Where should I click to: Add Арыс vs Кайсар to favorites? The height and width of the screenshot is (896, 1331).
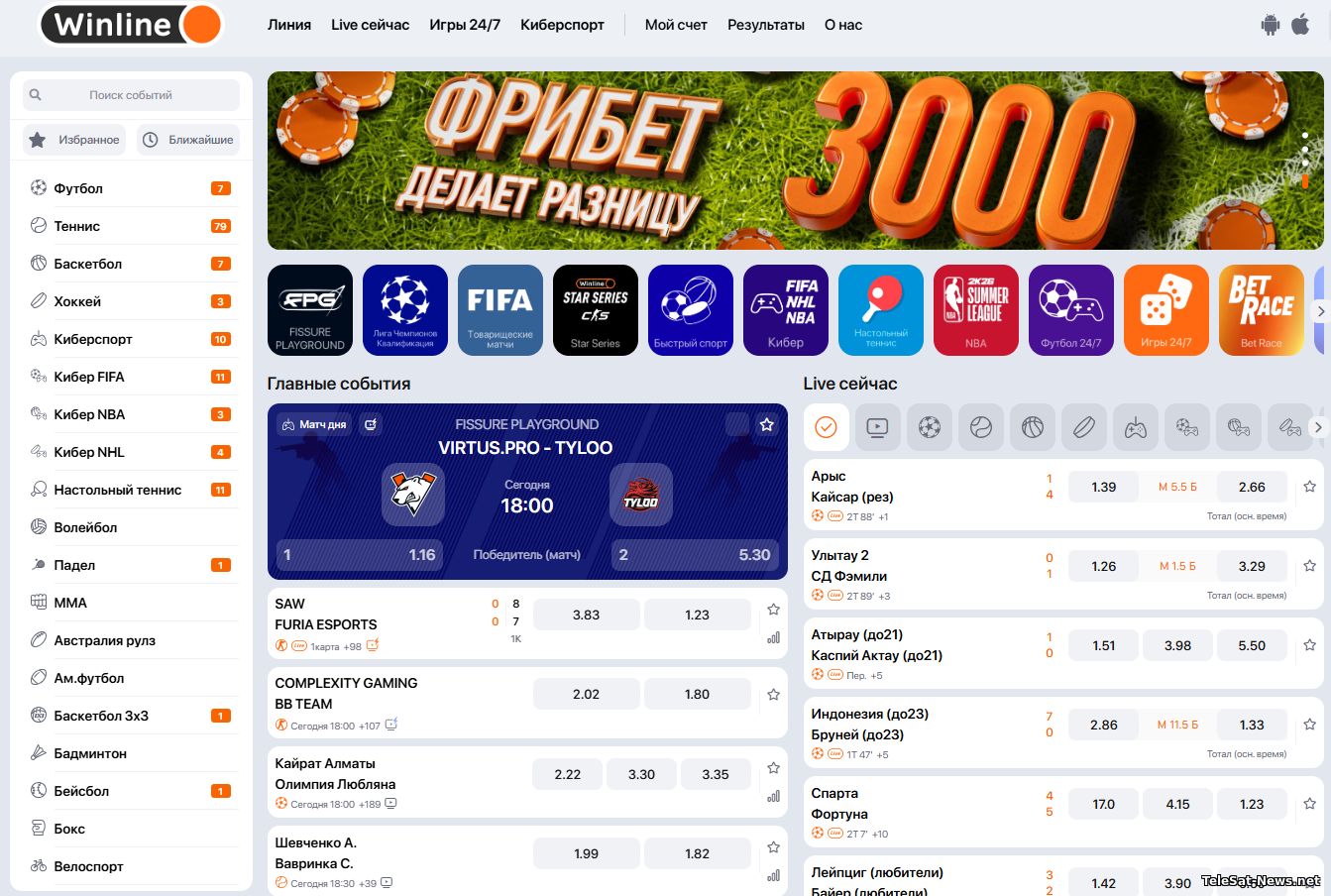coord(1309,487)
